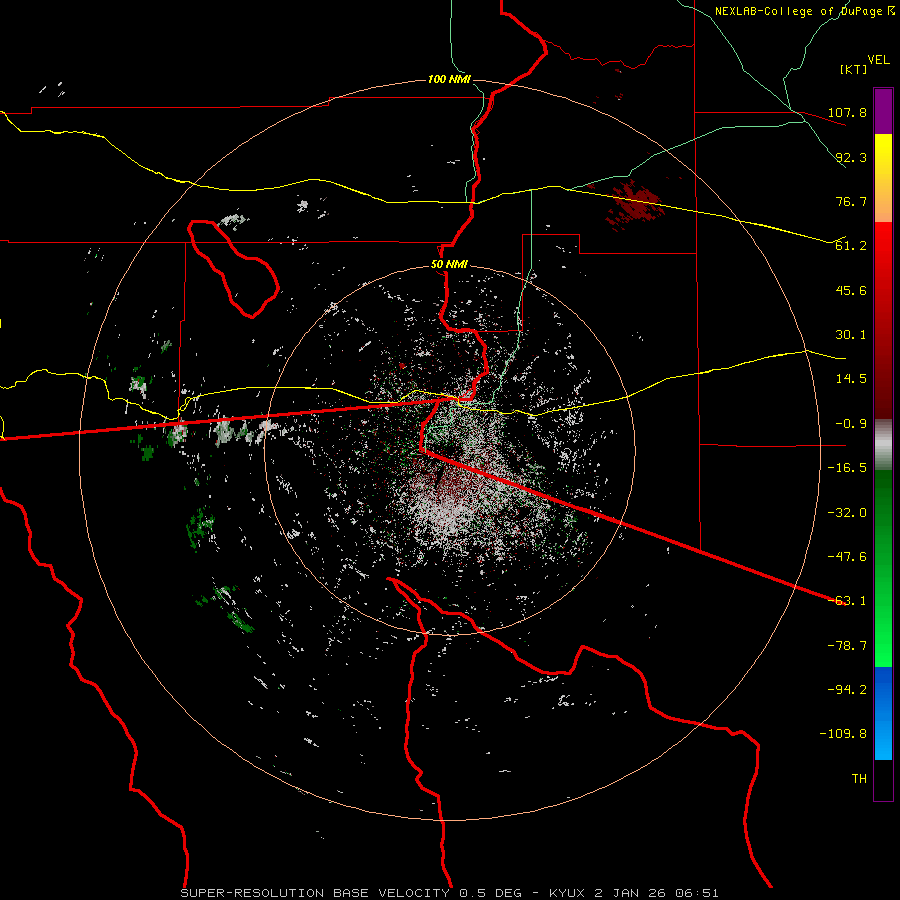Click the blue segment of color bar

pyautogui.click(x=883, y=713)
